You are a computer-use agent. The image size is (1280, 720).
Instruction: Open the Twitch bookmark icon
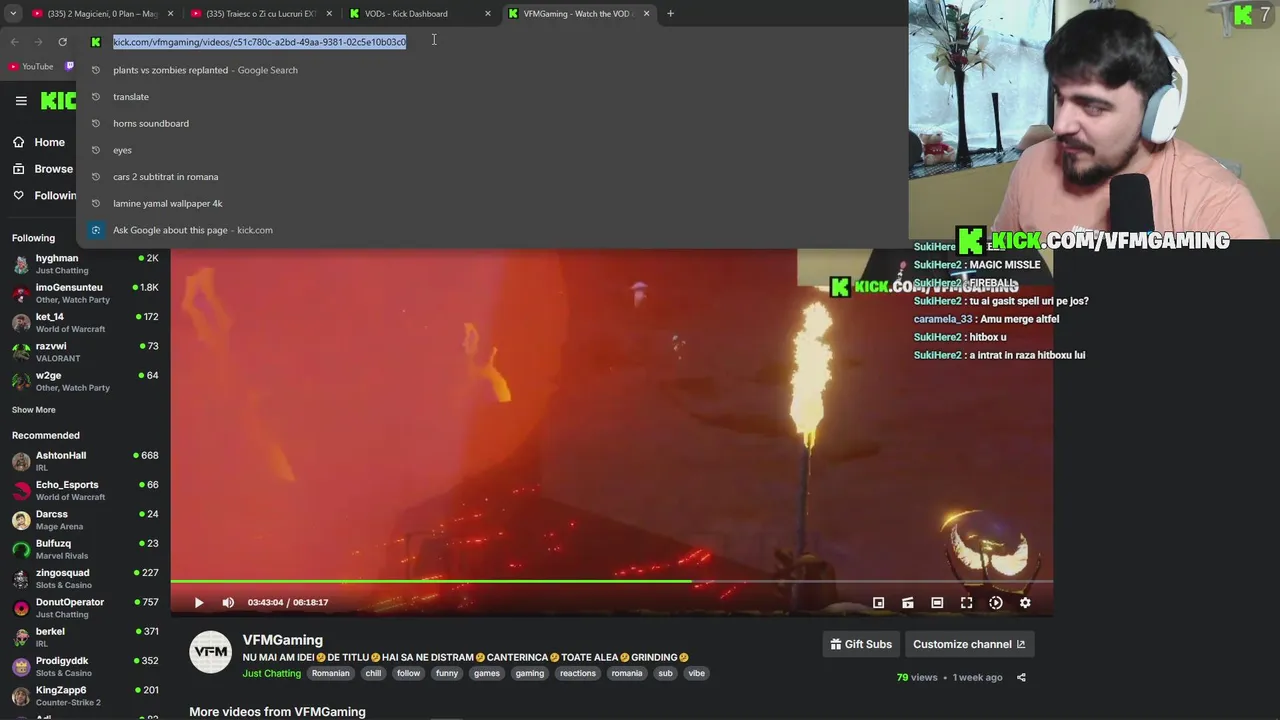point(69,67)
